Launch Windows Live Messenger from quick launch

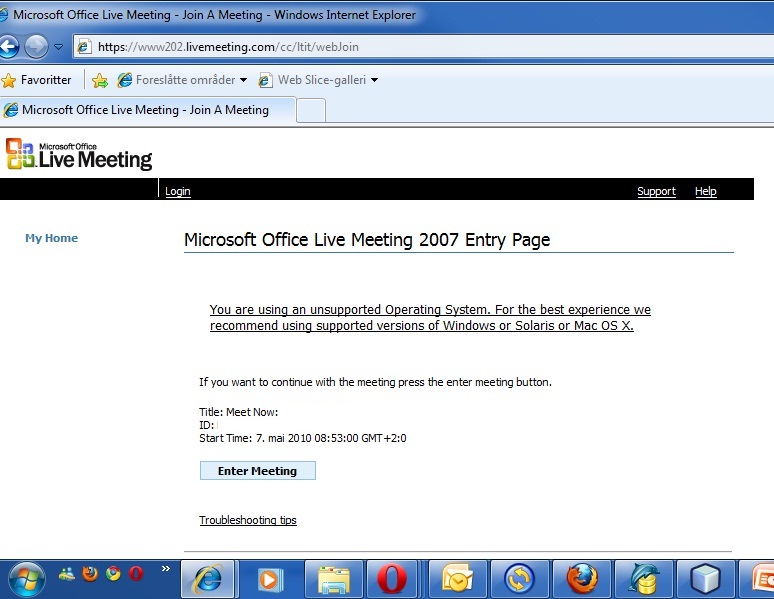pos(67,573)
